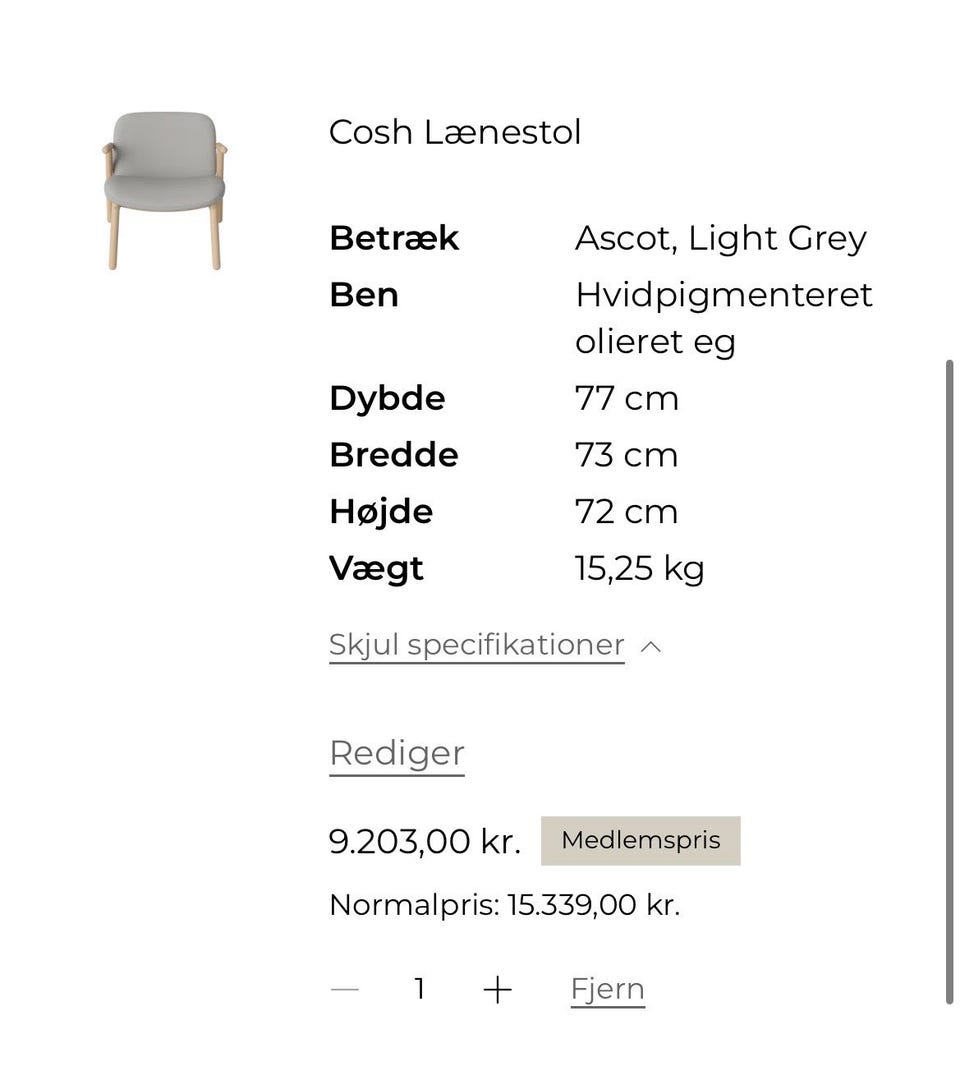This screenshot has width=960, height=1066.
Task: Increase quantity with the plus icon
Action: tap(497, 989)
